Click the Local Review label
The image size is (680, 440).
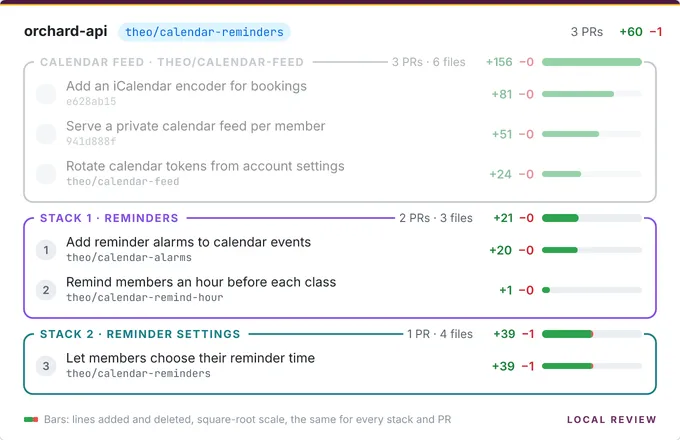click(611, 420)
